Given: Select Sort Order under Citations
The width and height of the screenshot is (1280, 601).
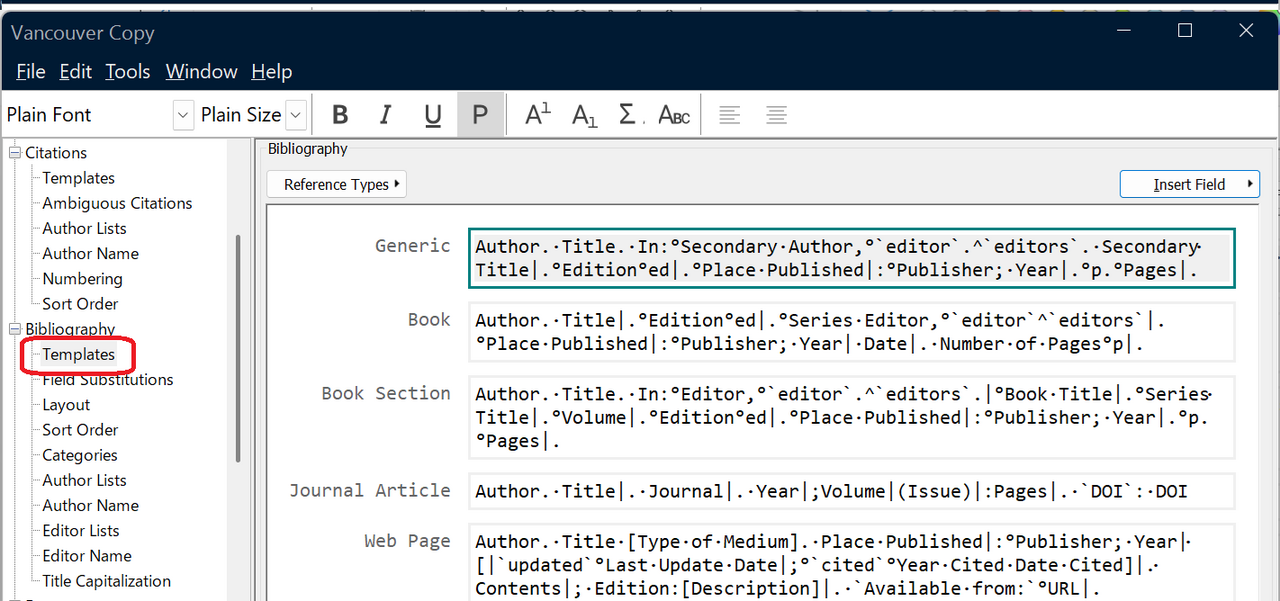Looking at the screenshot, I should (80, 304).
